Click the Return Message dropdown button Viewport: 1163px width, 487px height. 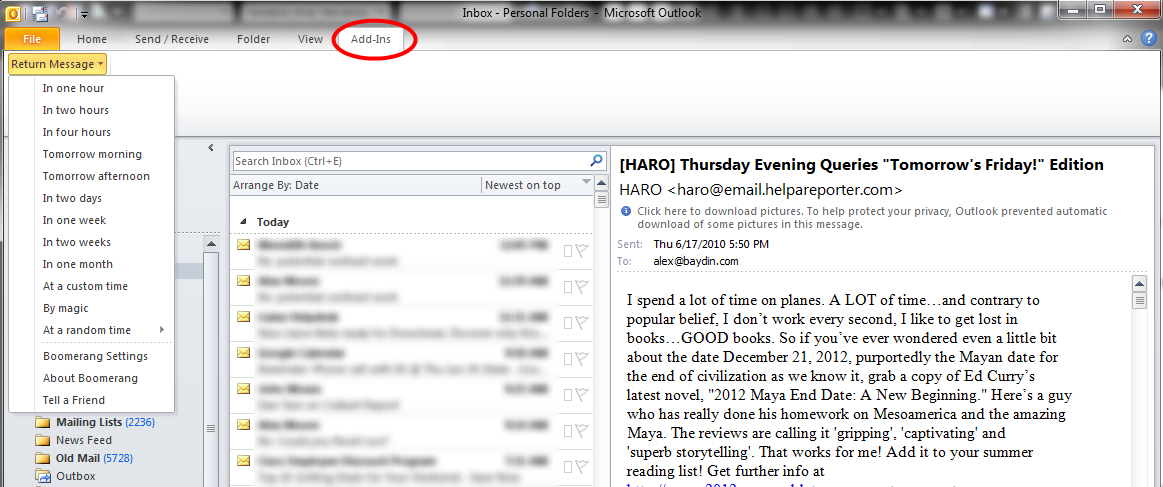pos(57,64)
